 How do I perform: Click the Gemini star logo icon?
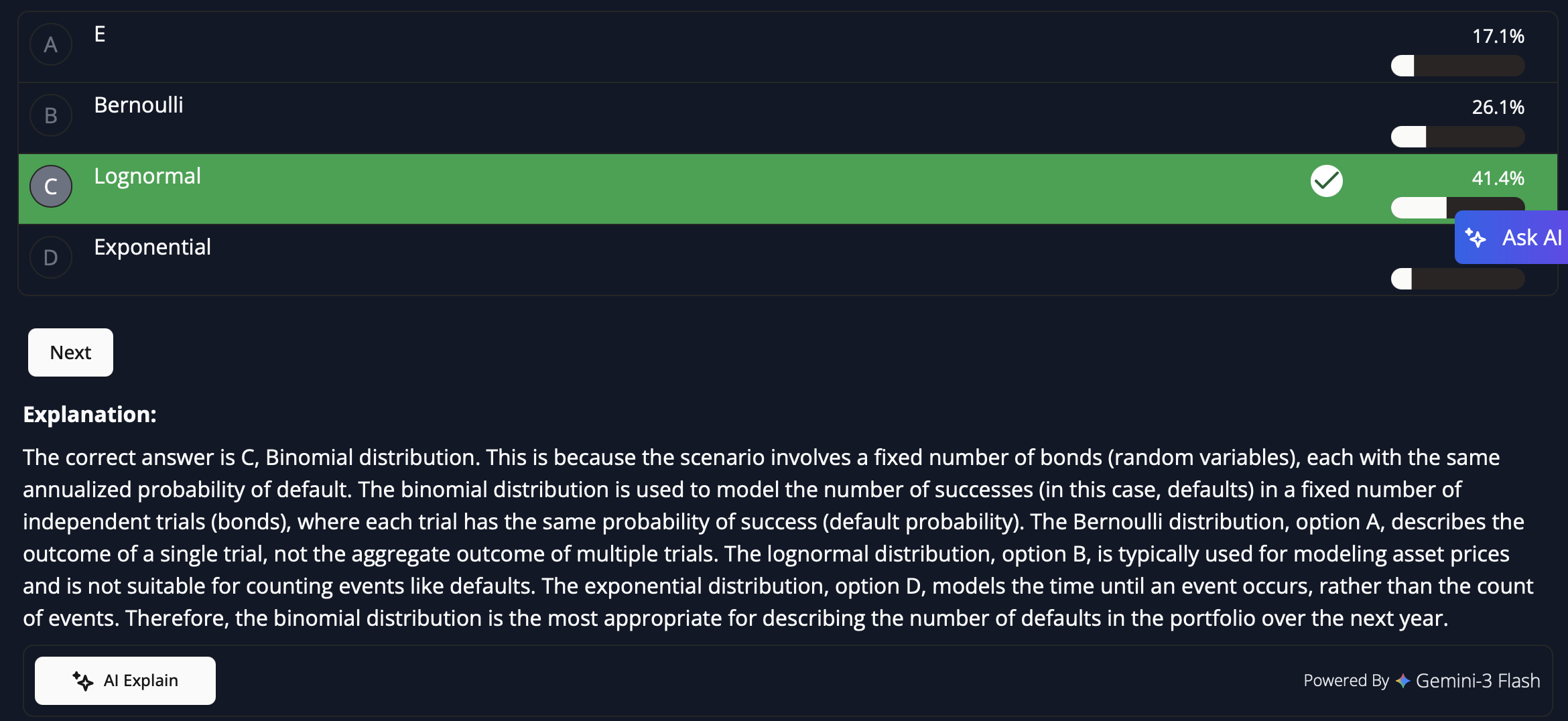click(x=1402, y=681)
